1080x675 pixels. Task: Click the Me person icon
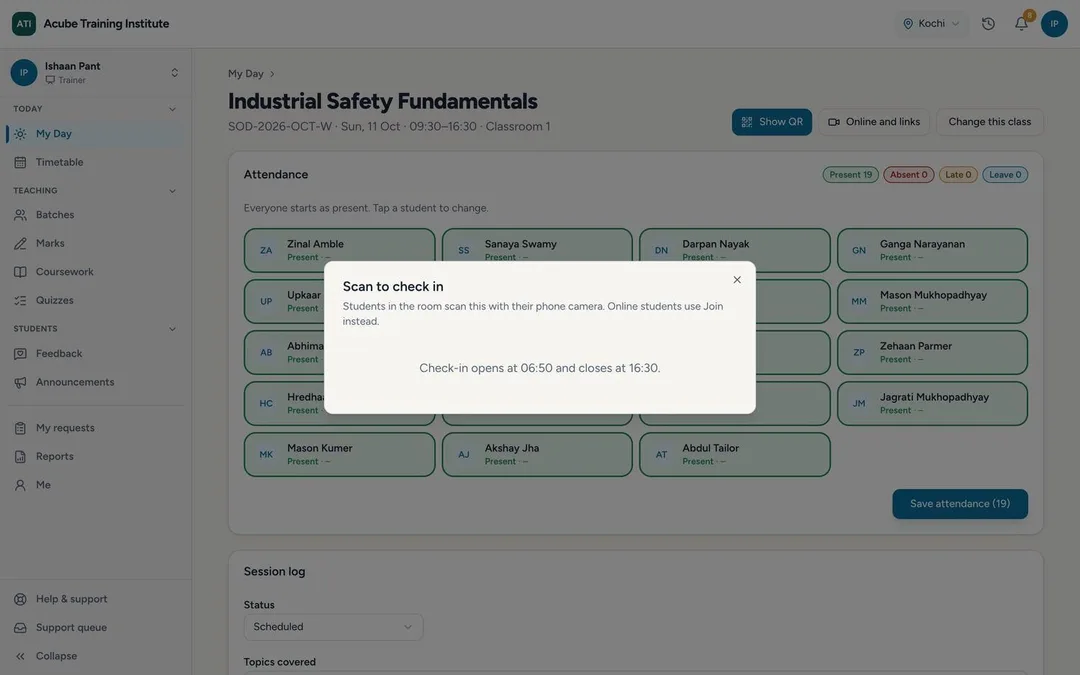[x=21, y=485]
